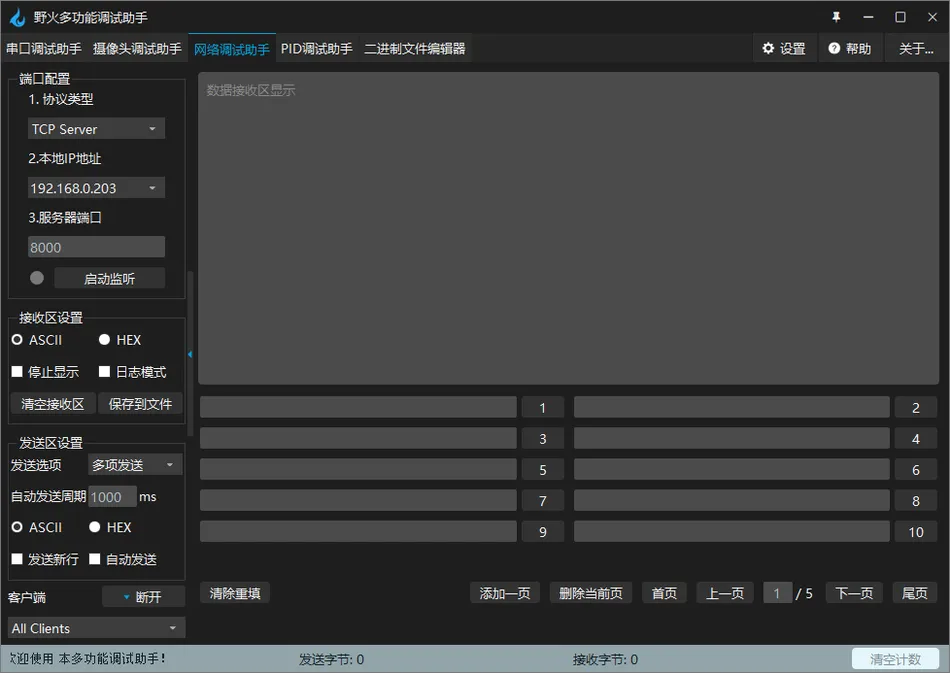Select the 网络调试助手 tab
Viewport: 950px width, 673px height.
(232, 49)
